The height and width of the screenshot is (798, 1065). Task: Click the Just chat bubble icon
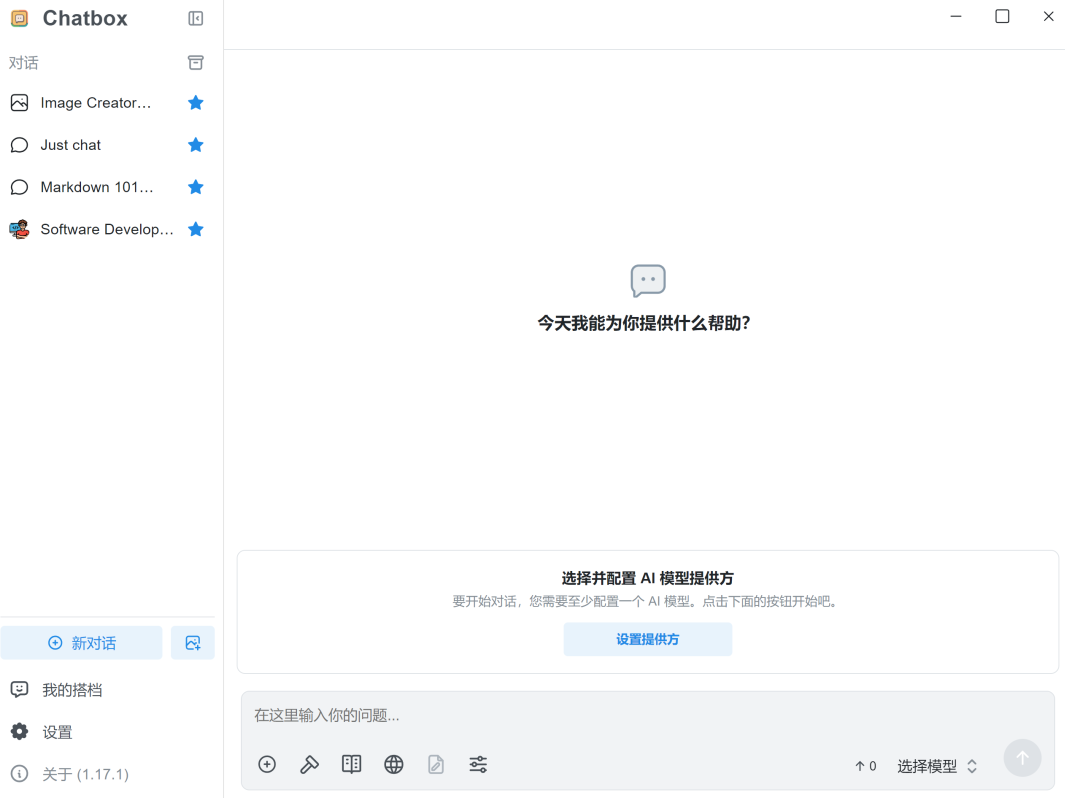click(20, 145)
